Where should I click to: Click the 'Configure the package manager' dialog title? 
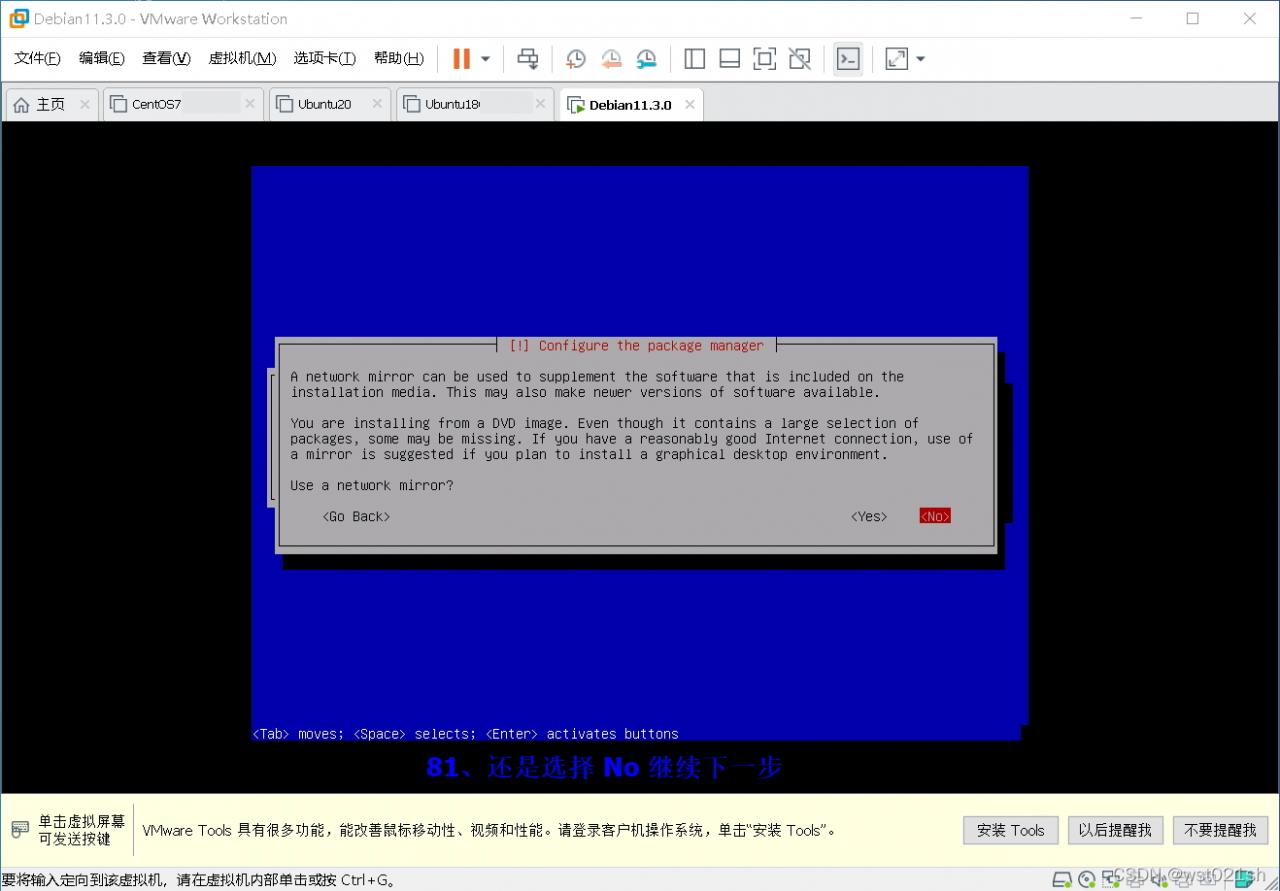tap(636, 345)
